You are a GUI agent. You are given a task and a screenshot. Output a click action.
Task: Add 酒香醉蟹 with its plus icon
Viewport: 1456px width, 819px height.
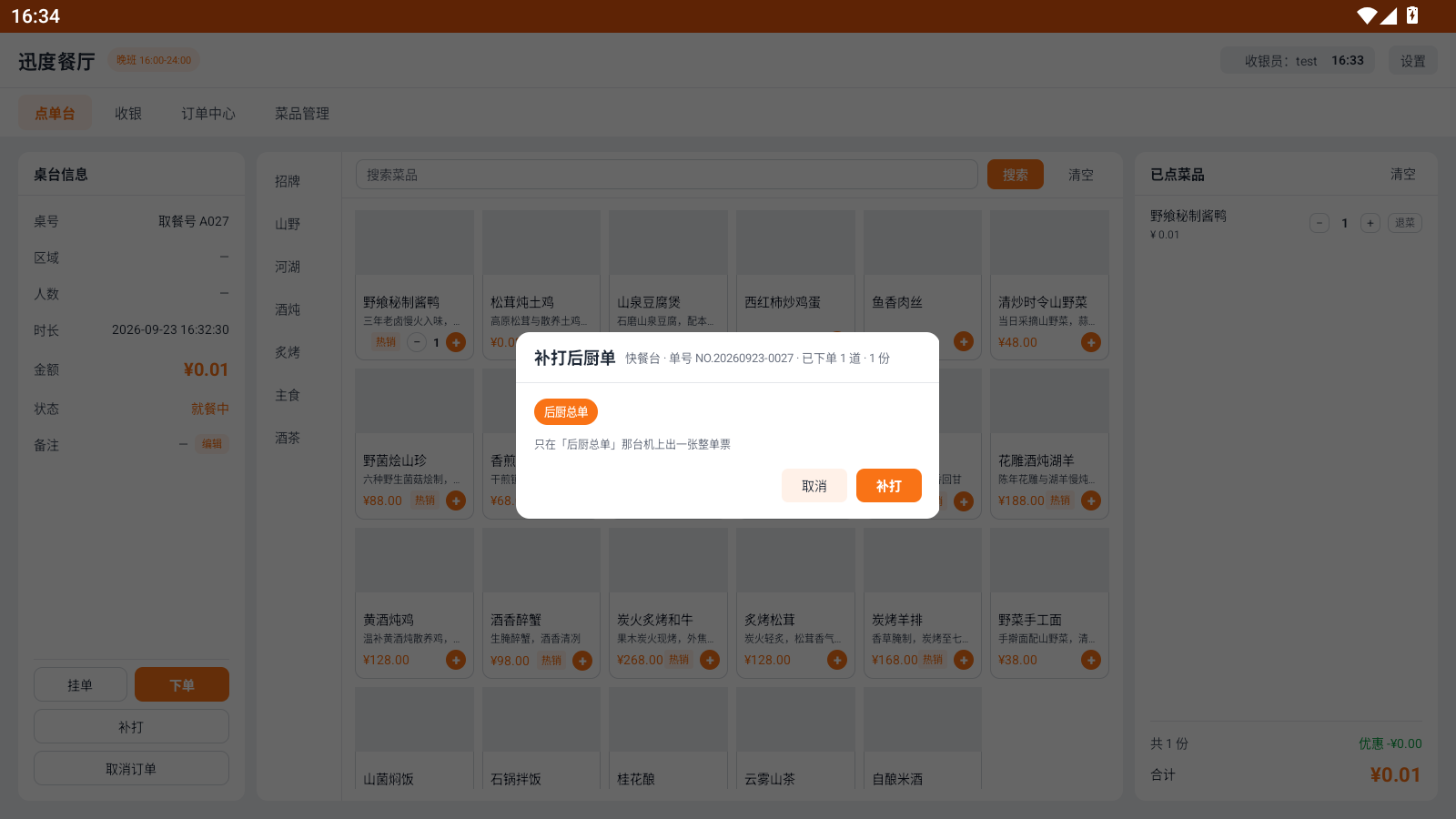(582, 660)
